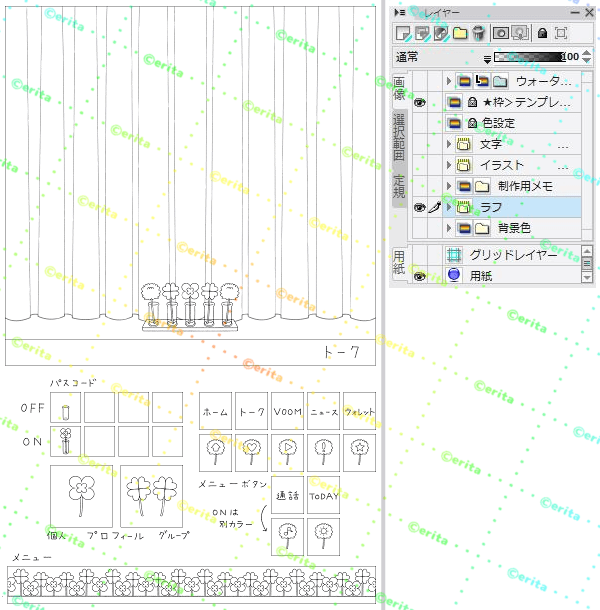The image size is (600, 610).
Task: Click the merge-down layers icon
Action: [x=520, y=33]
